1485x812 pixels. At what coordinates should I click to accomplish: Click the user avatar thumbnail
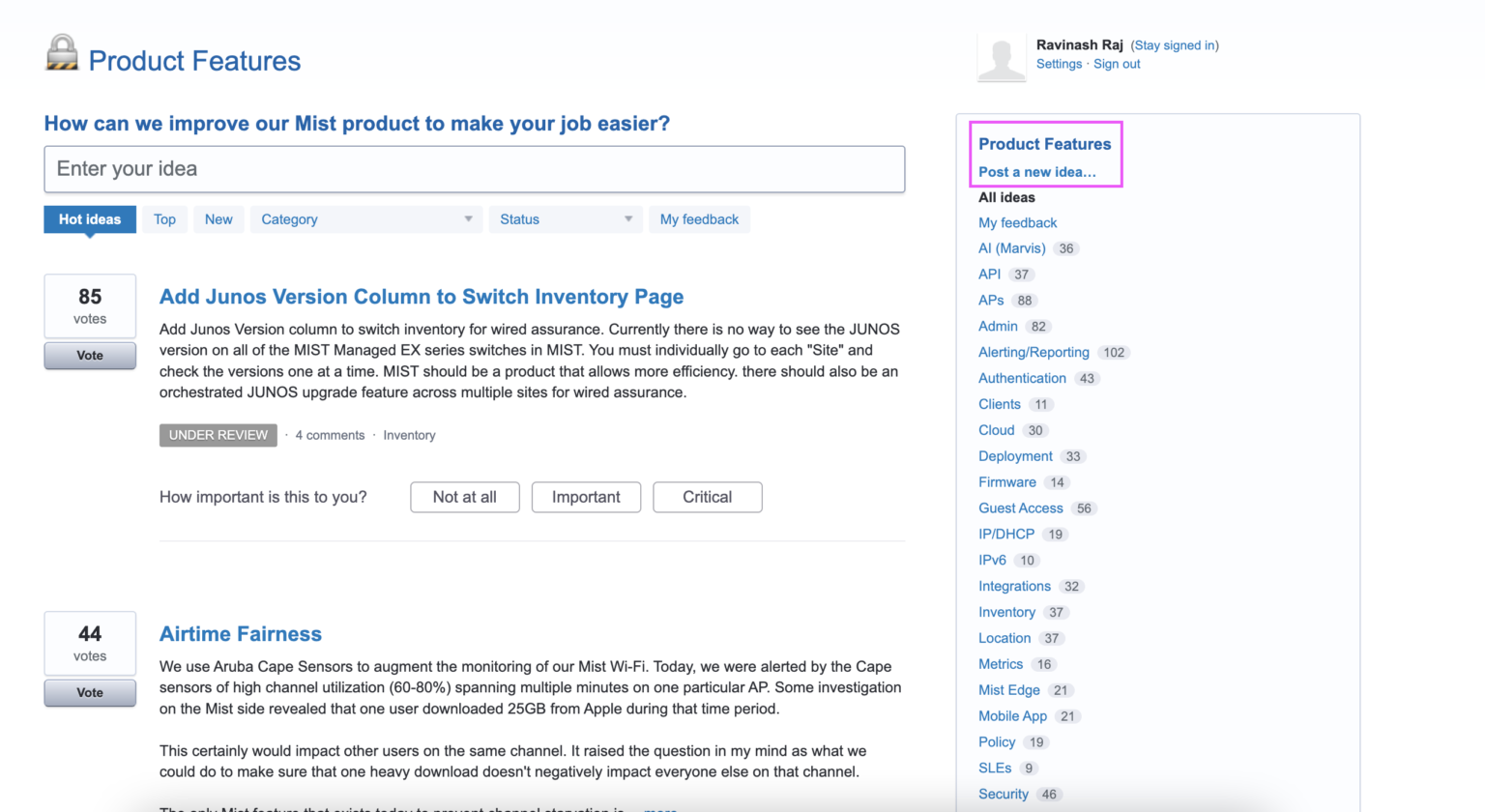click(1002, 57)
